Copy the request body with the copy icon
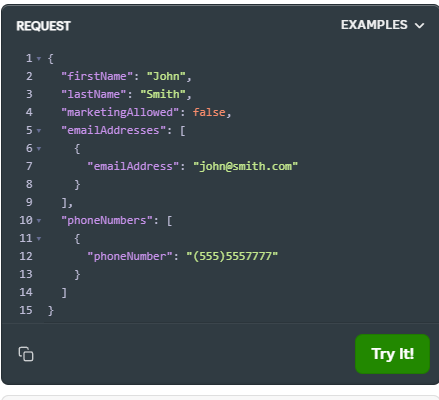Image resolution: width=439 pixels, height=400 pixels. pyautogui.click(x=26, y=354)
